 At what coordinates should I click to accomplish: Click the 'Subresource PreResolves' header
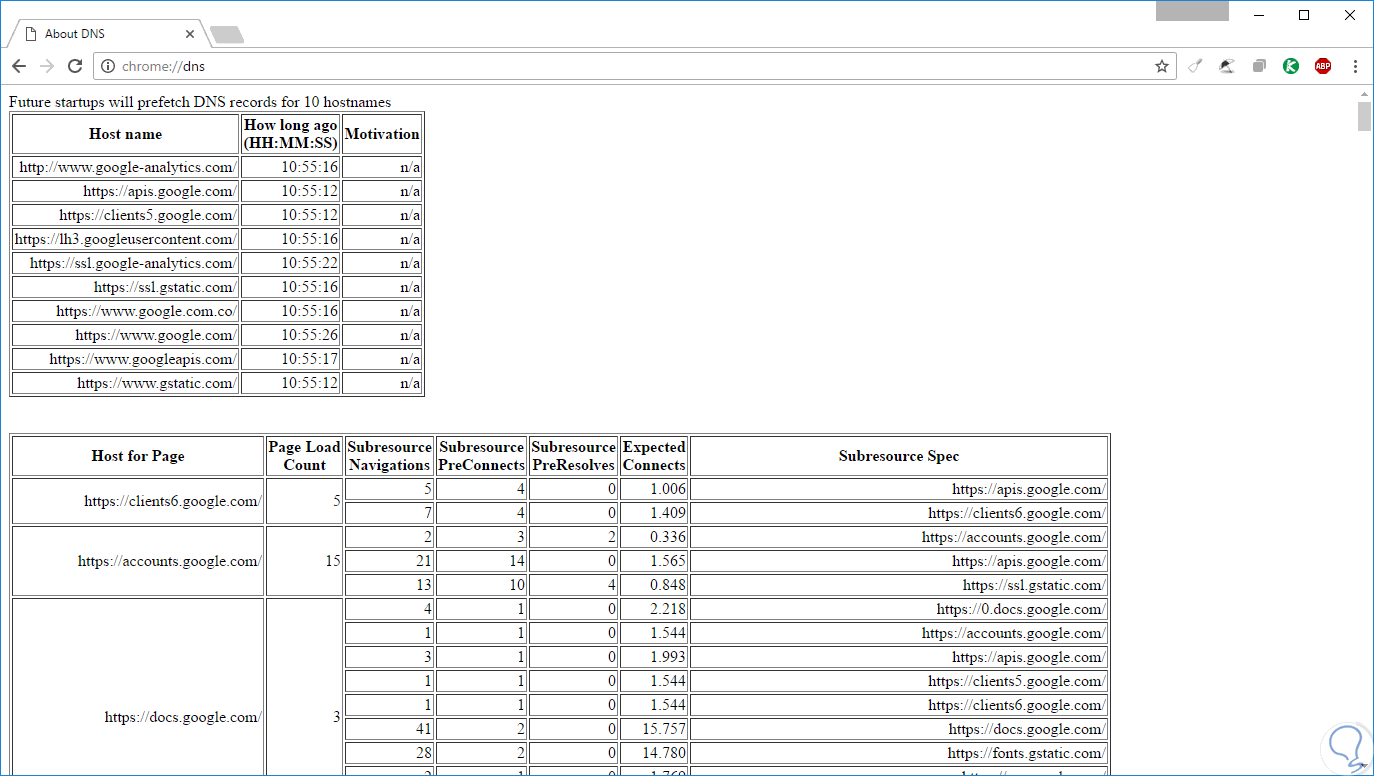point(574,456)
